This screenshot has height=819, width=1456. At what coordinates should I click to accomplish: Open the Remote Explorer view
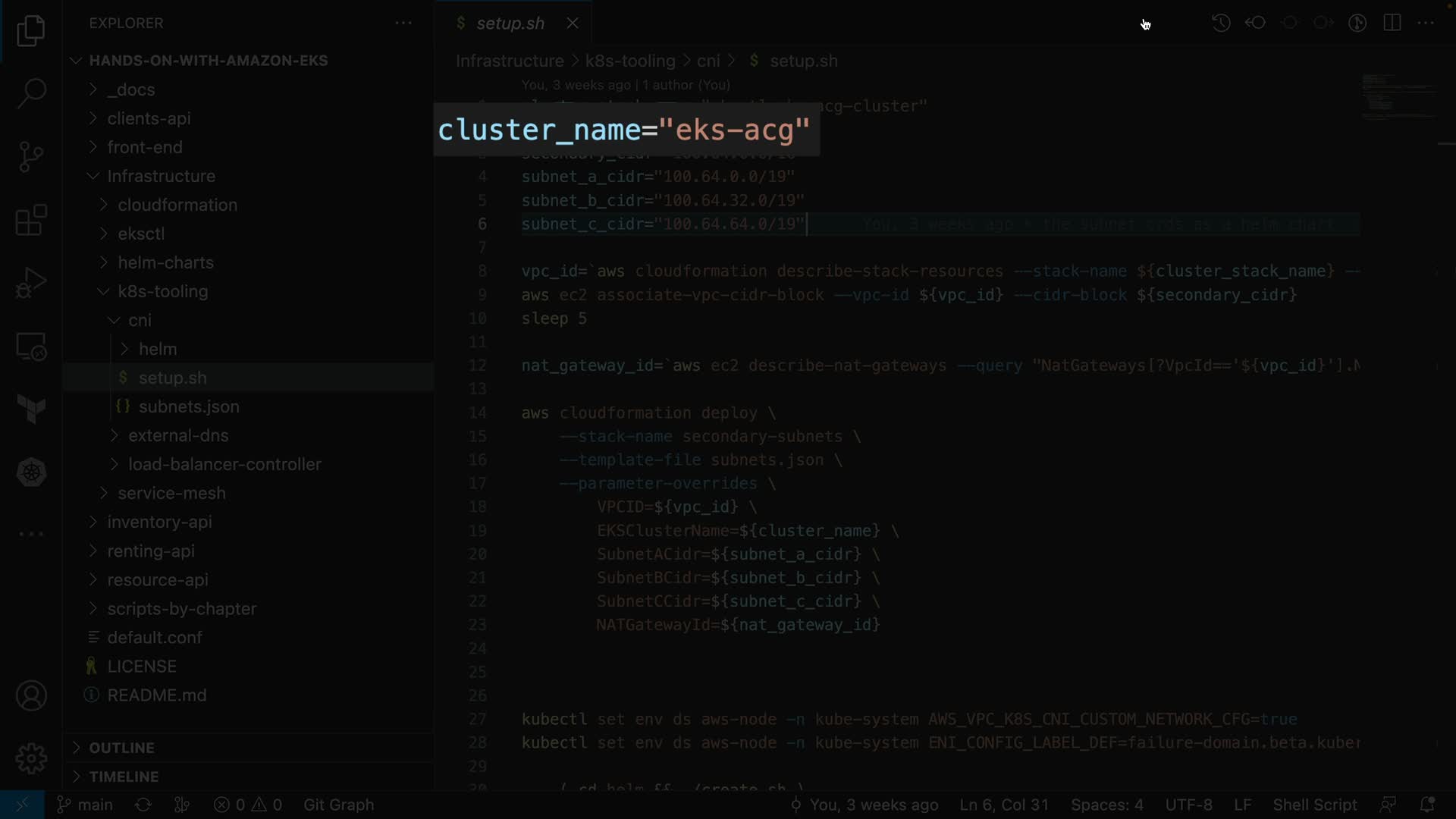point(31,347)
